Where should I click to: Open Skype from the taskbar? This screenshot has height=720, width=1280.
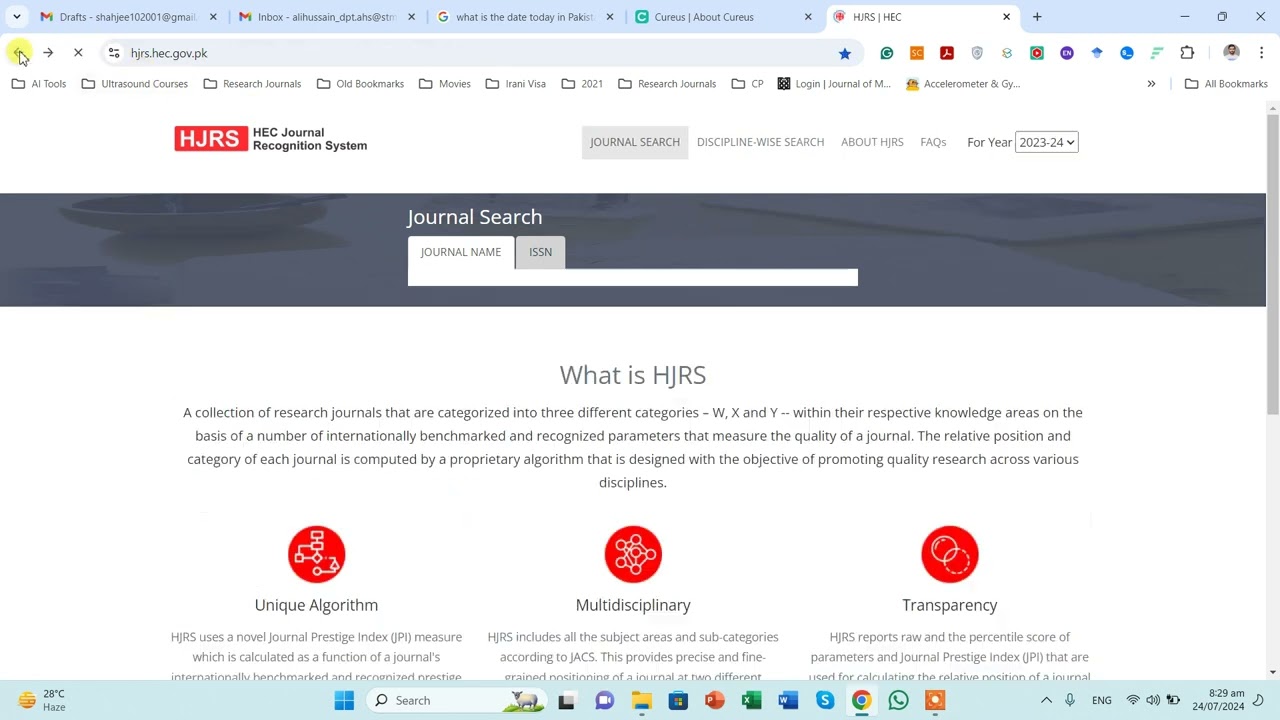coord(825,700)
